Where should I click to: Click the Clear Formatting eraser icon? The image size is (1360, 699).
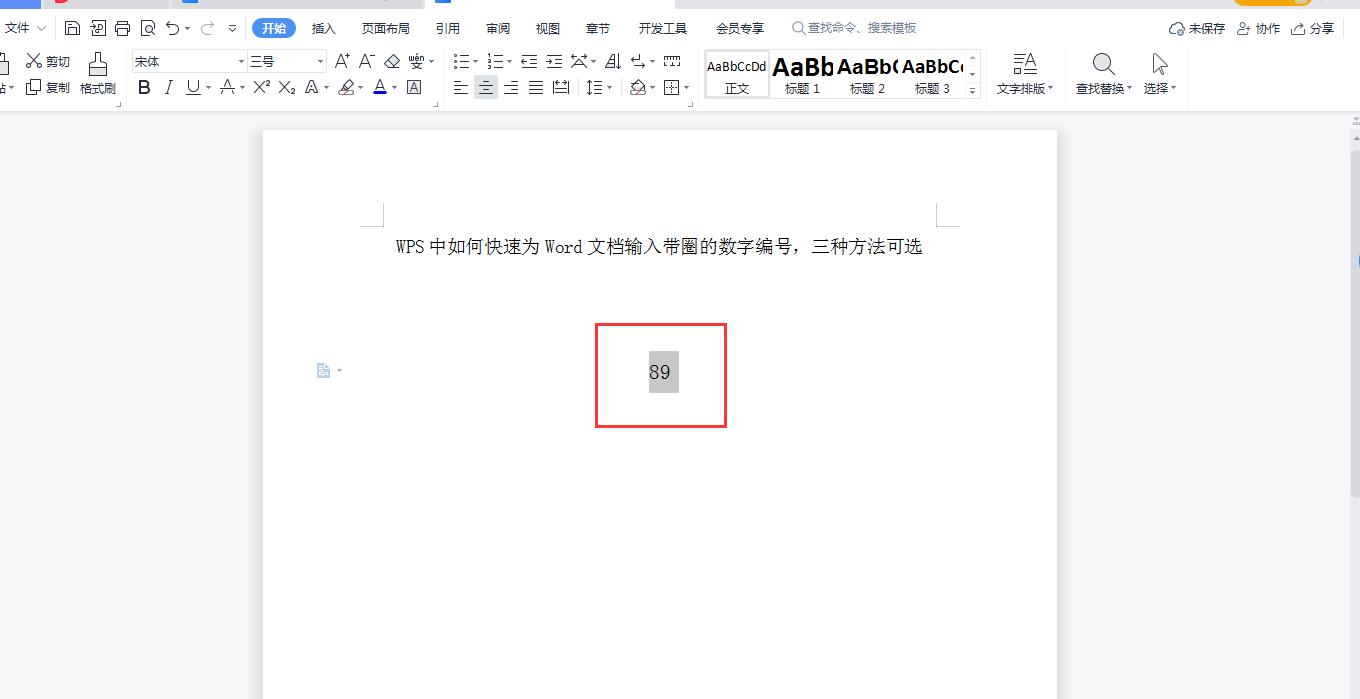(x=392, y=61)
